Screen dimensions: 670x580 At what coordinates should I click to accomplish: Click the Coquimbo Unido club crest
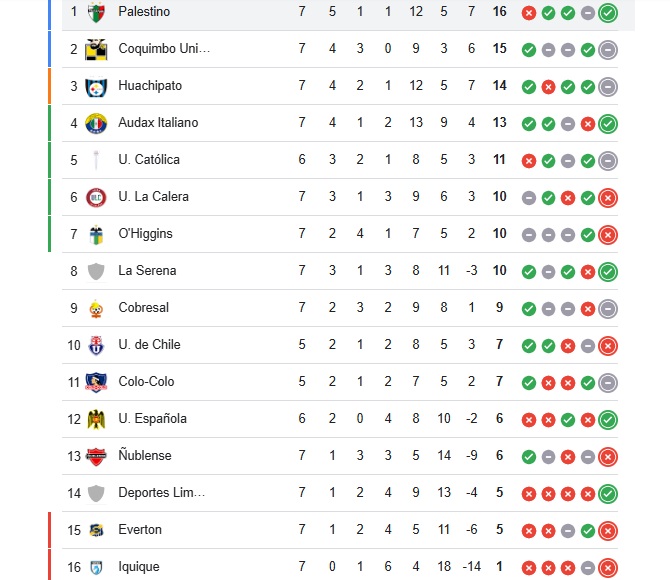point(96,49)
